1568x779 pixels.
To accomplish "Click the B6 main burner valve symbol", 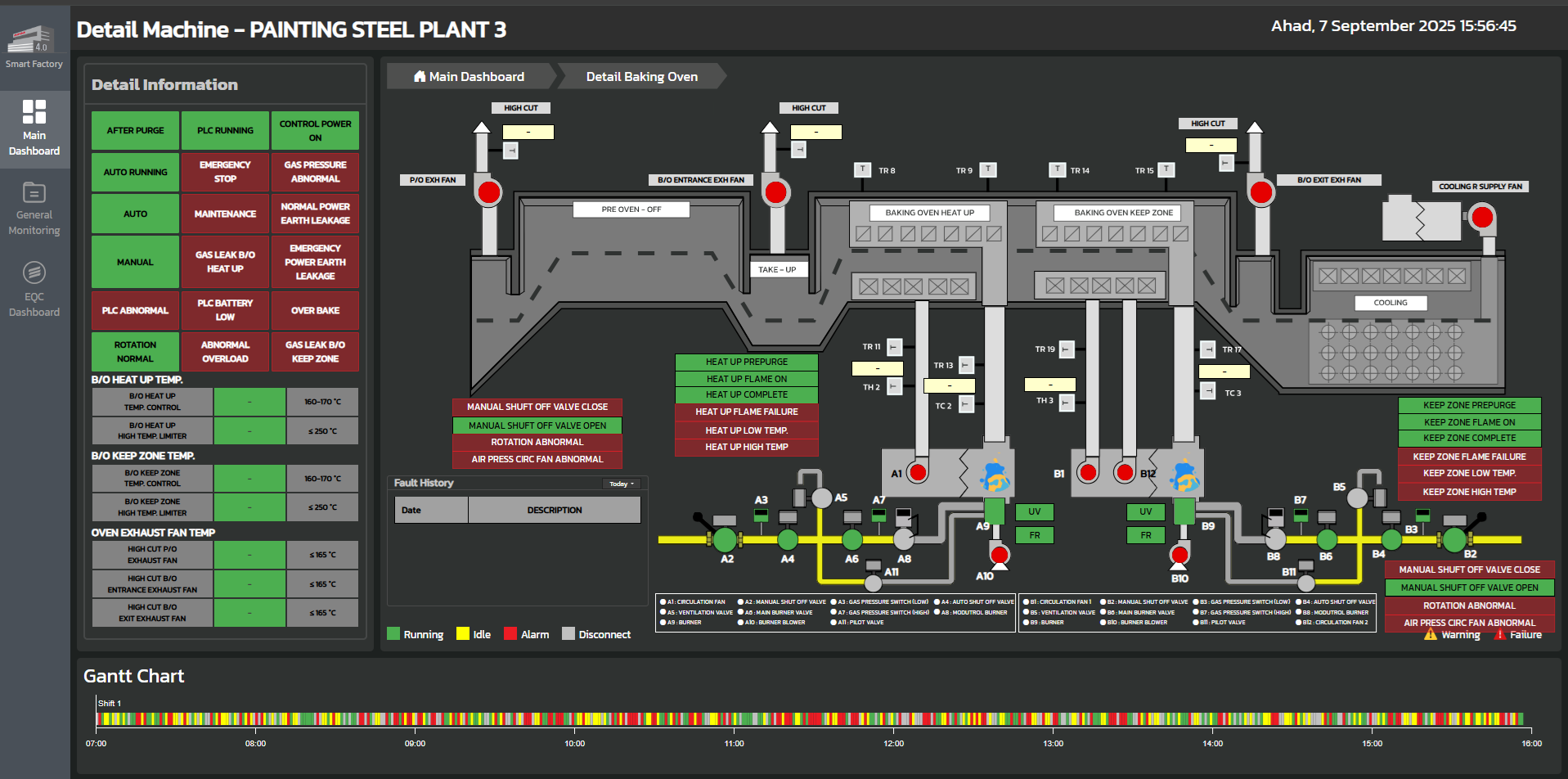I will tap(1327, 539).
